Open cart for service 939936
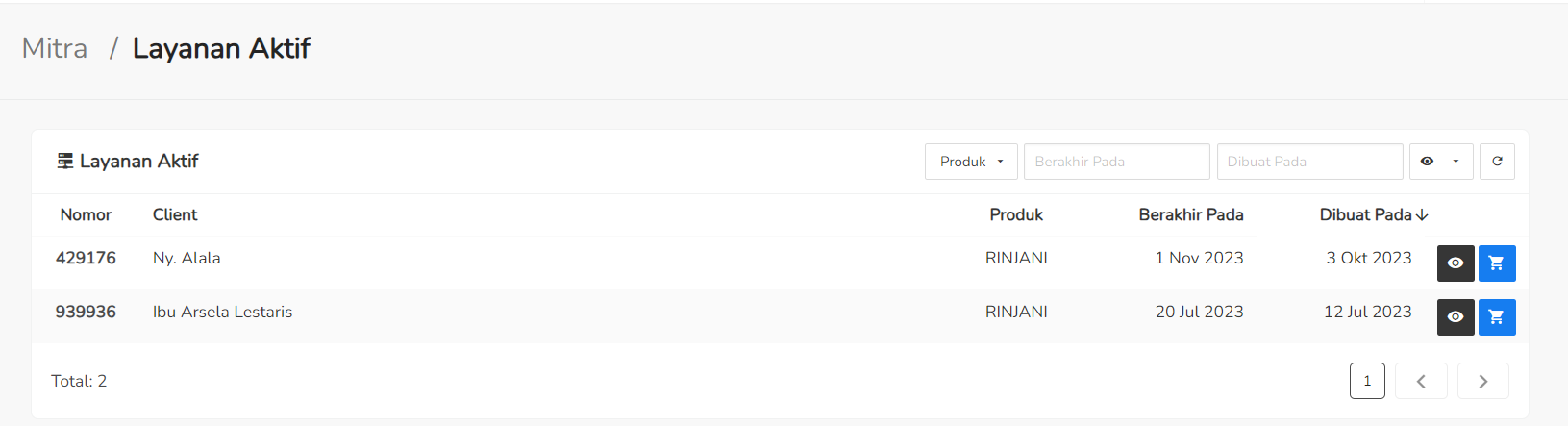Screen dimensions: 1568x426 click(1497, 317)
